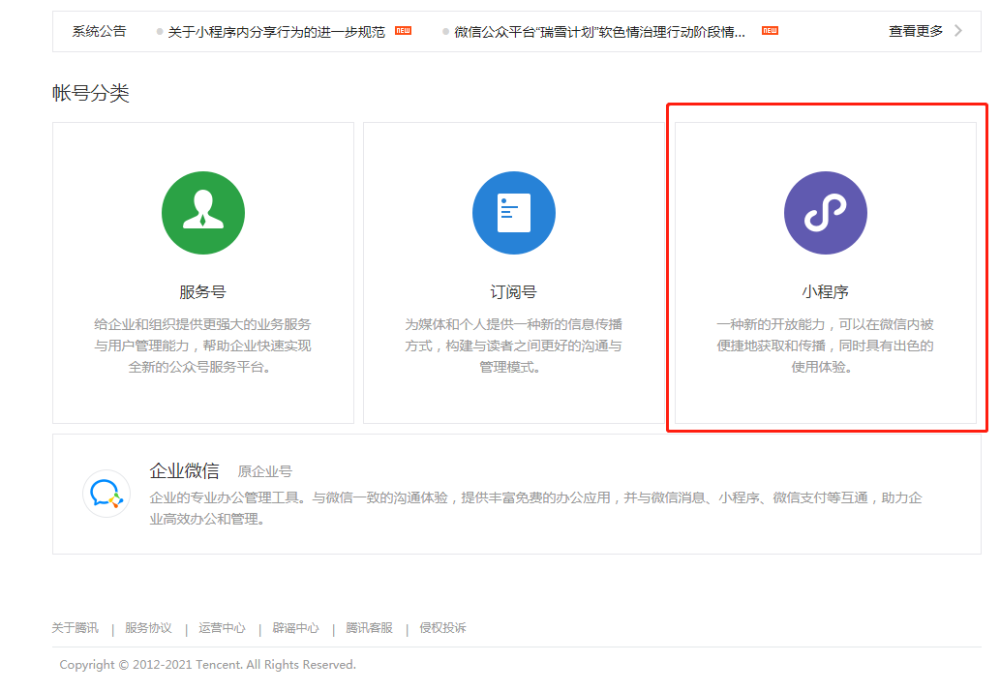The width and height of the screenshot is (1000, 692).
Task: Click the 帐号分类 section heading
Action: (91, 93)
